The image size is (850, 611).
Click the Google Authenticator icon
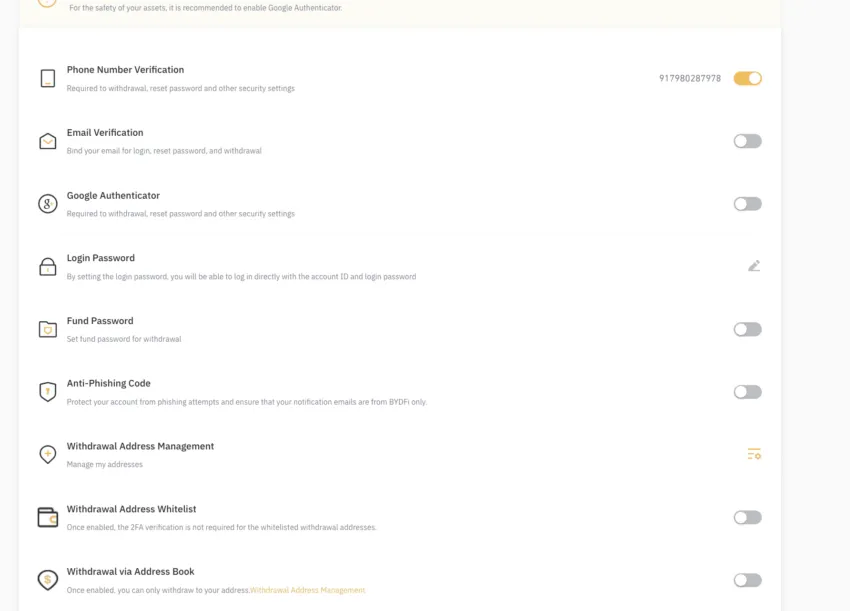pyautogui.click(x=48, y=204)
